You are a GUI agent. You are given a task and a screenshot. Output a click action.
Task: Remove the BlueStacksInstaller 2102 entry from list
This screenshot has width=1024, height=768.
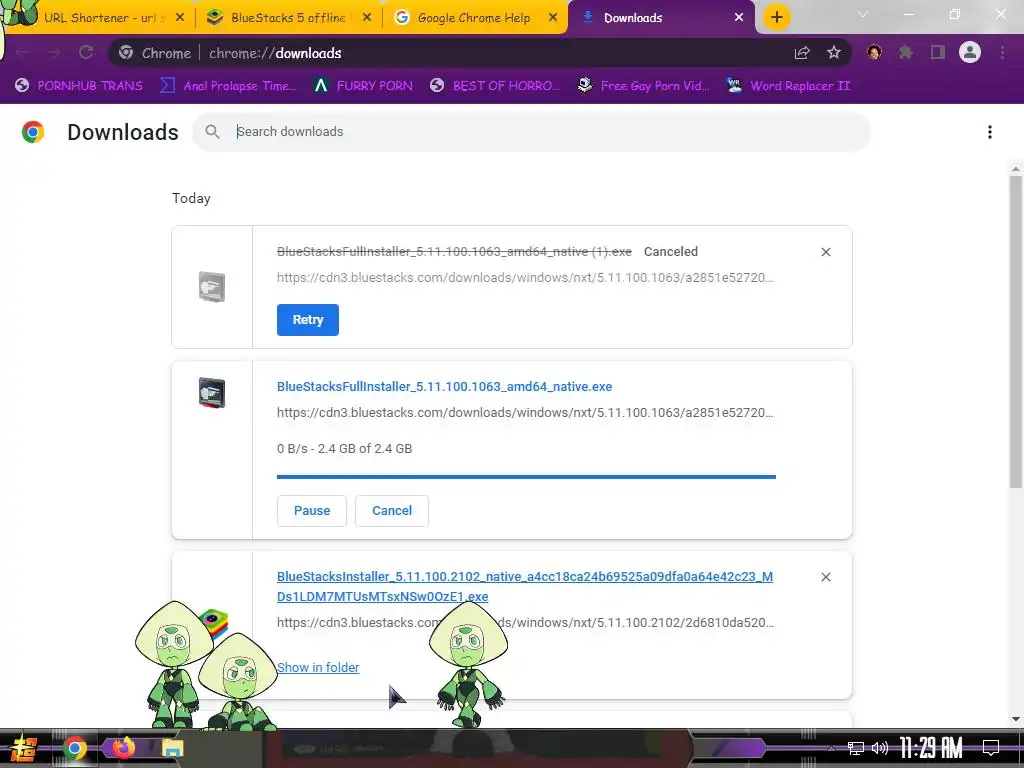[x=825, y=577]
